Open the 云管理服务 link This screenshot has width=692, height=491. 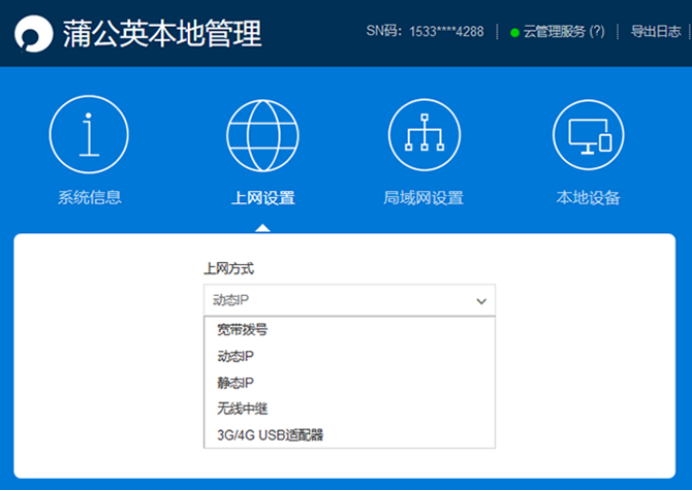[554, 31]
